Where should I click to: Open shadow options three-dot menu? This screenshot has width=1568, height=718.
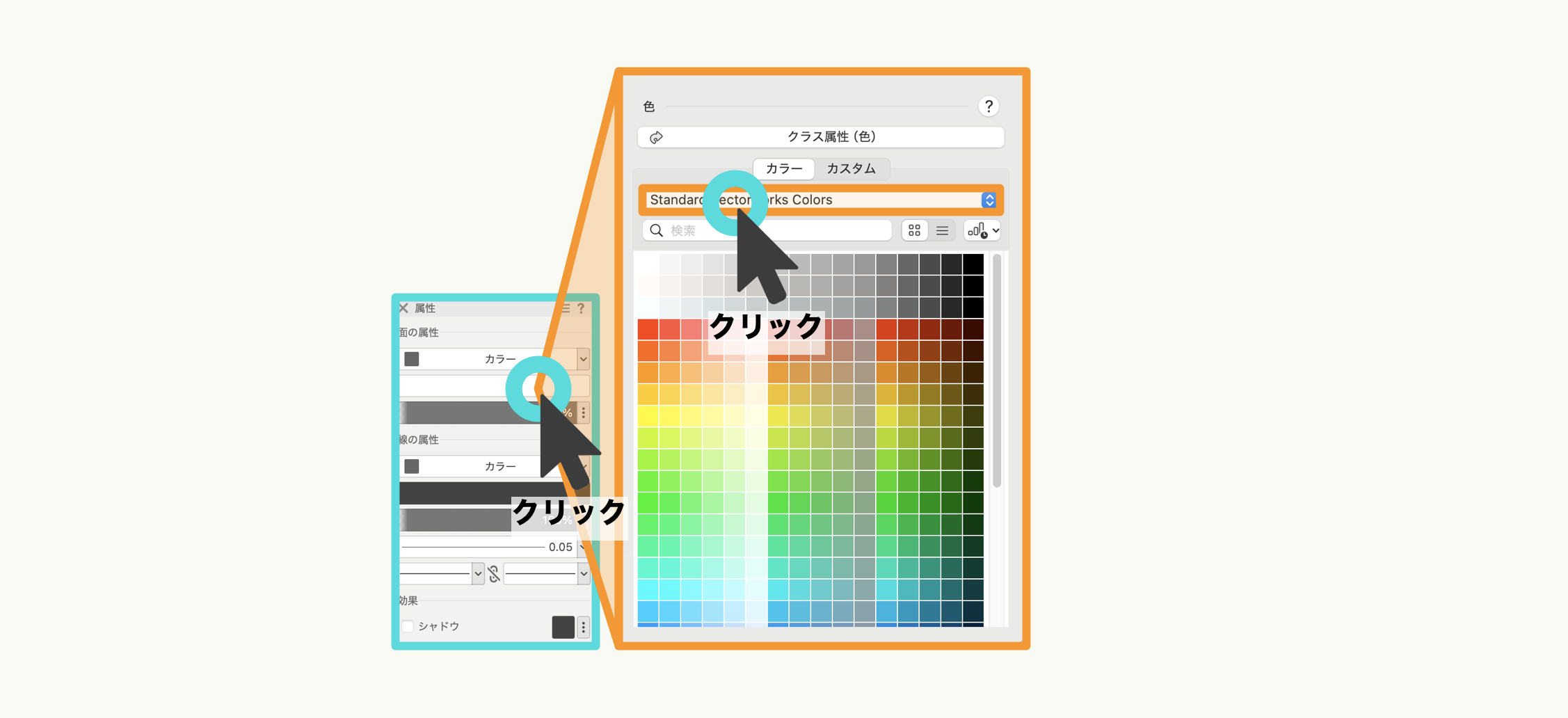(x=584, y=627)
